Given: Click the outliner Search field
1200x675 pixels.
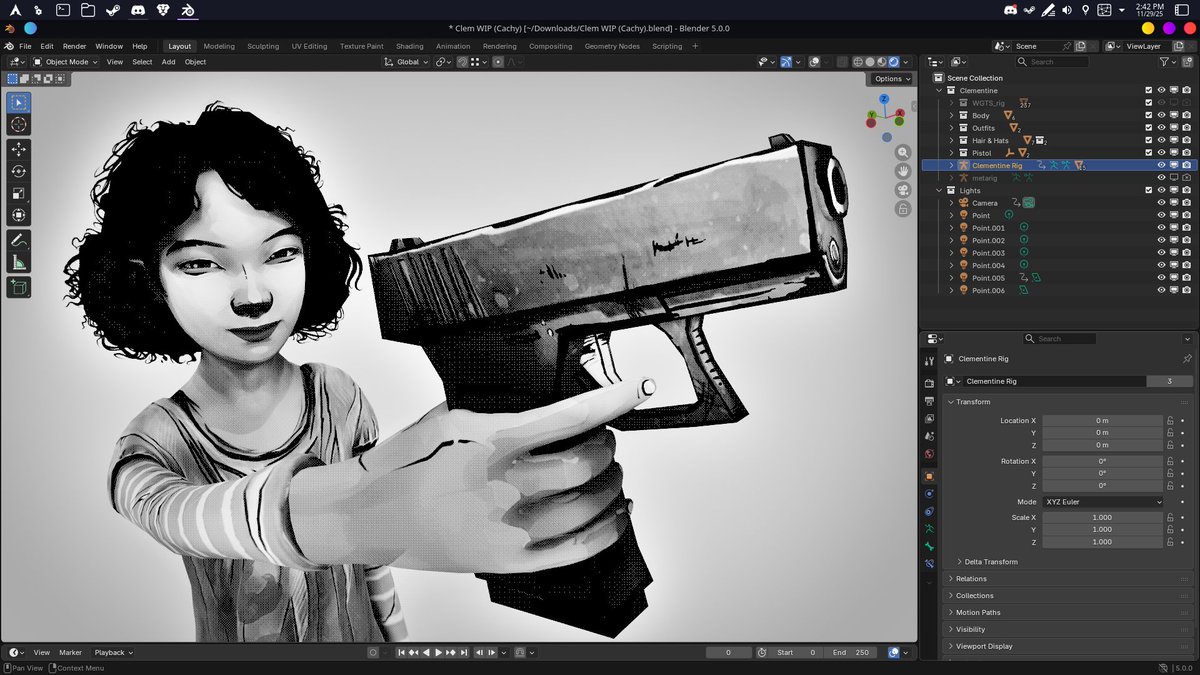Looking at the screenshot, I should coord(1053,62).
